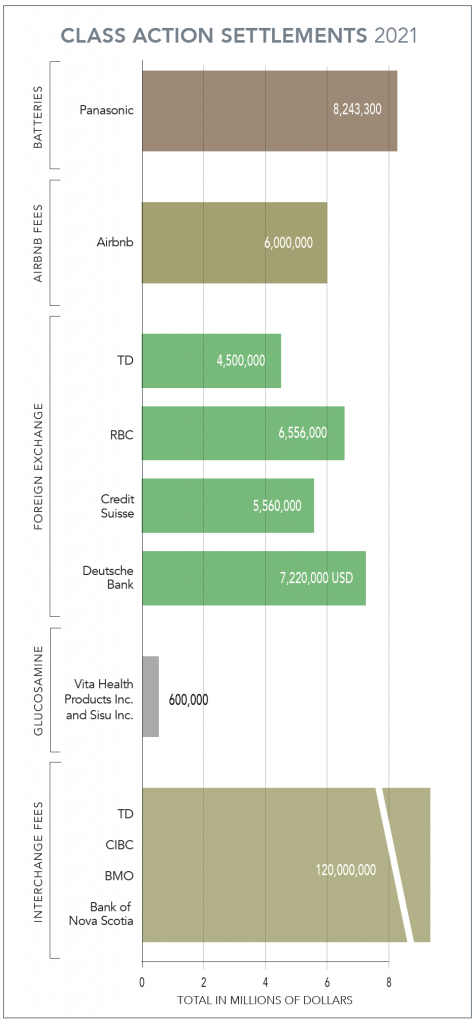Click the Credit Suisse 5,560,000 bar
This screenshot has height=1024, width=476.
point(228,505)
